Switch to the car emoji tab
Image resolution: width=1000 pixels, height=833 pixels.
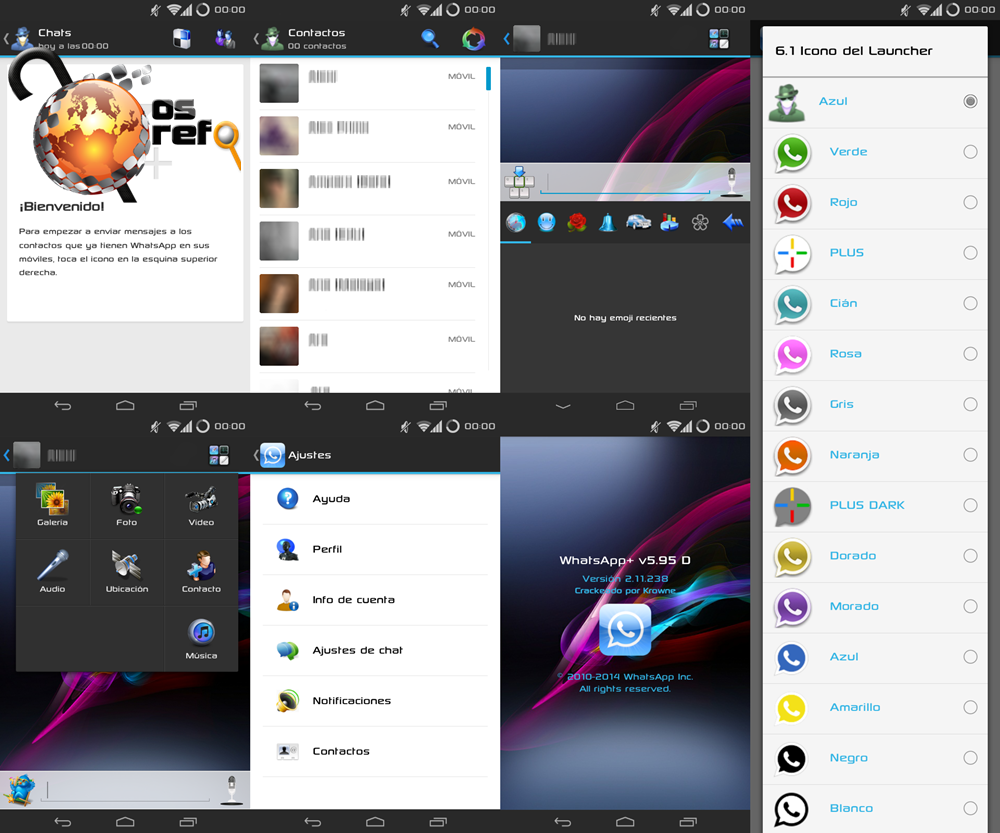(638, 222)
